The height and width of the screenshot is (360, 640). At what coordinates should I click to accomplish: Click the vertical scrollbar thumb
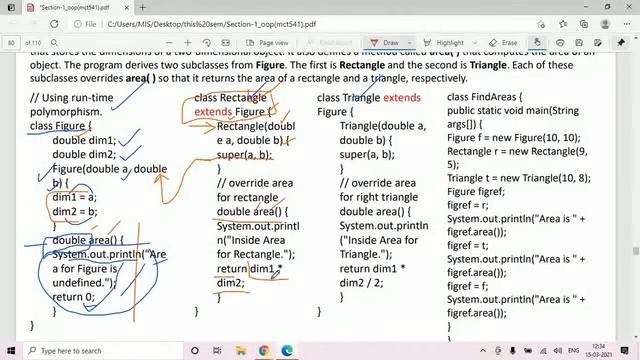636,251
